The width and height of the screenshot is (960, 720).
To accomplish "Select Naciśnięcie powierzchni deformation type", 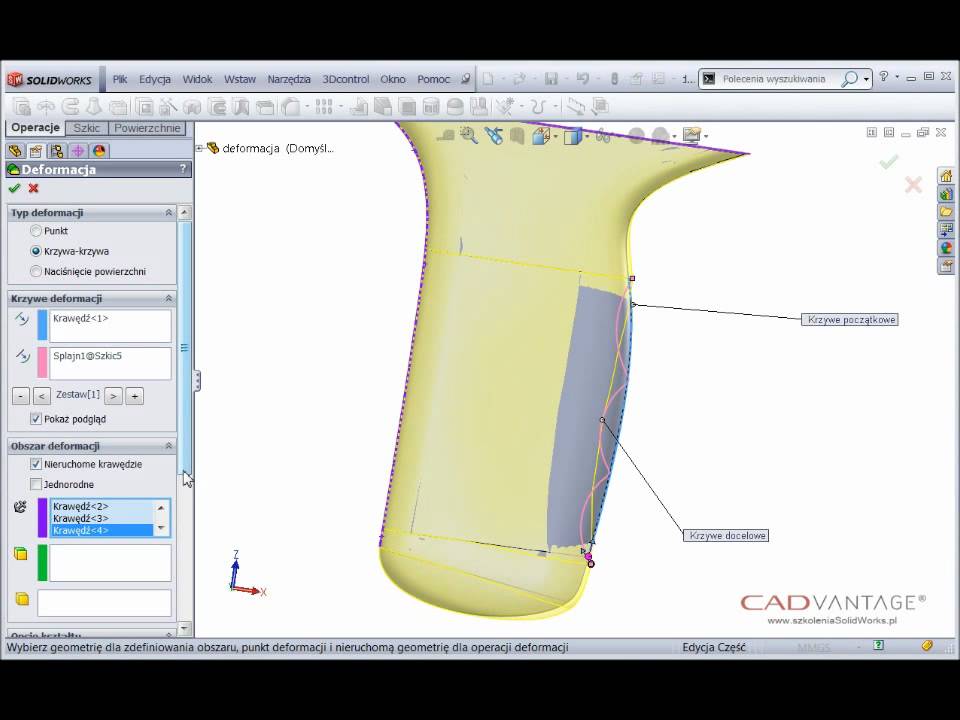I will [36, 271].
